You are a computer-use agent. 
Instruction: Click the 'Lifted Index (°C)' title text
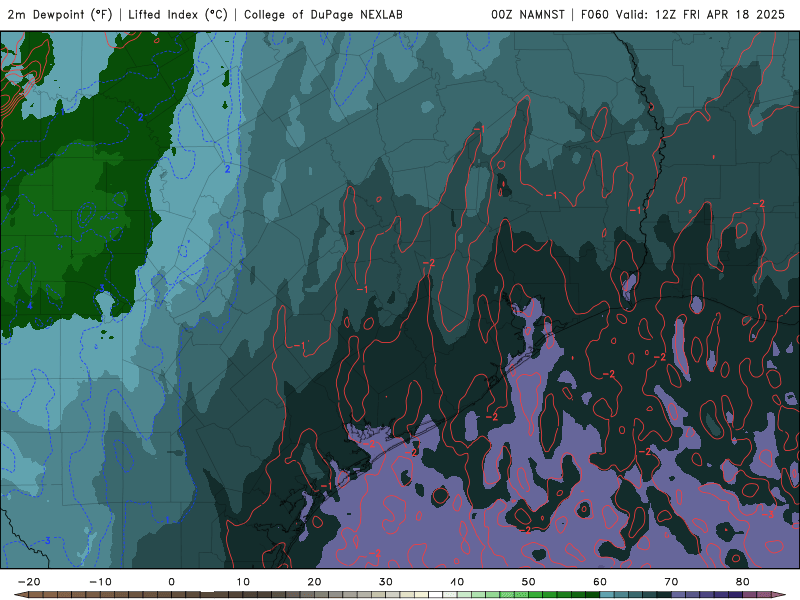coord(178,15)
